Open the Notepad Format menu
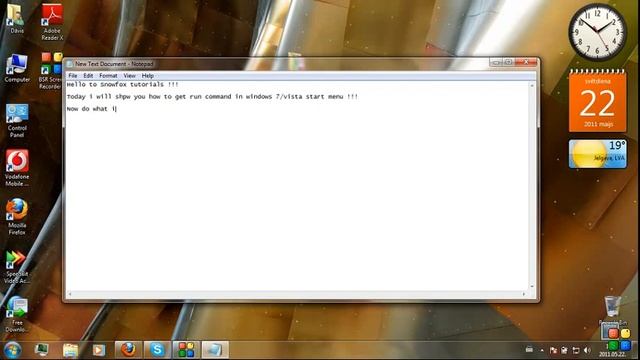Viewport: 640px width, 360px height. (x=108, y=76)
